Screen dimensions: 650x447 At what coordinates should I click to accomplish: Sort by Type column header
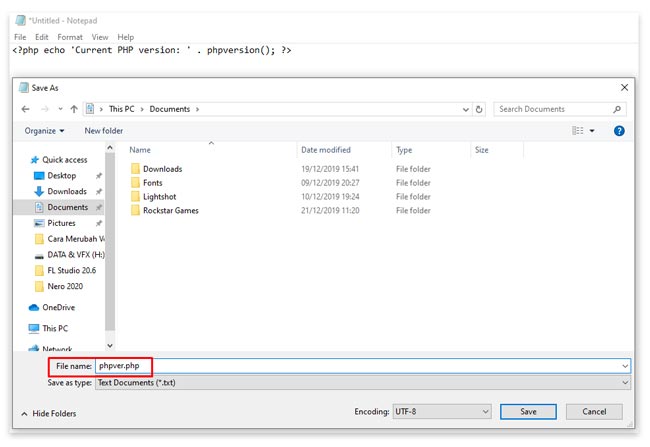(404, 150)
